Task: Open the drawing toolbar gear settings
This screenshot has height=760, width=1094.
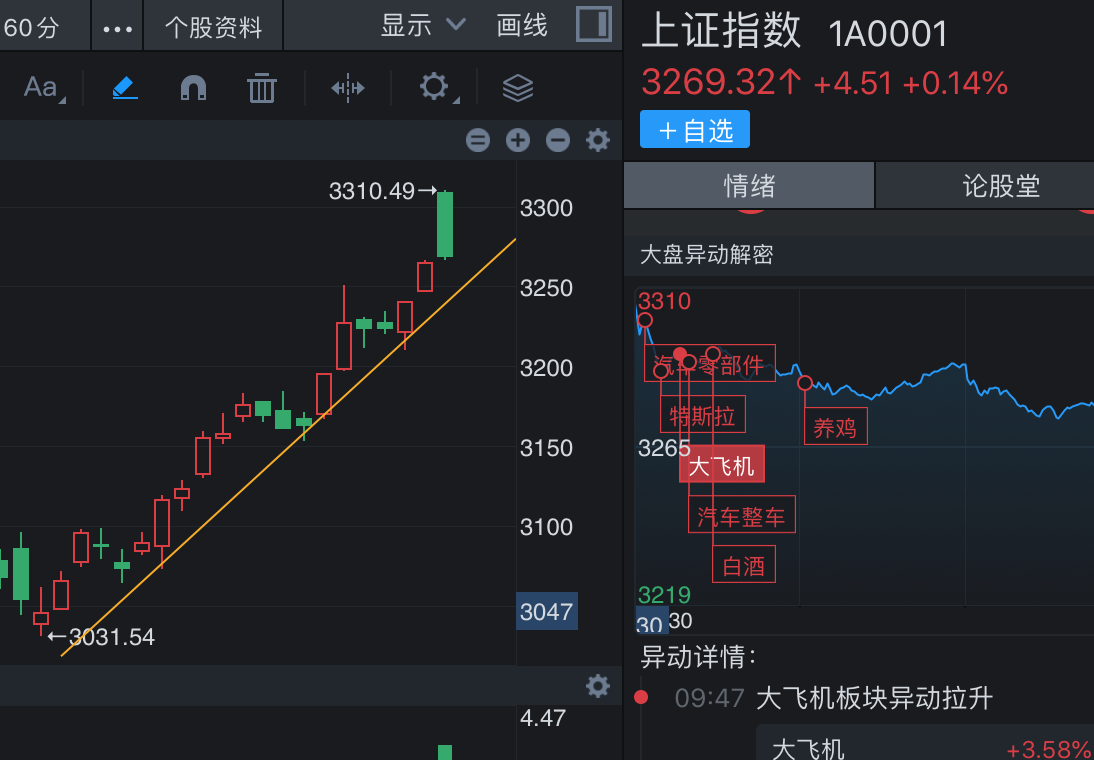Action: [x=435, y=88]
